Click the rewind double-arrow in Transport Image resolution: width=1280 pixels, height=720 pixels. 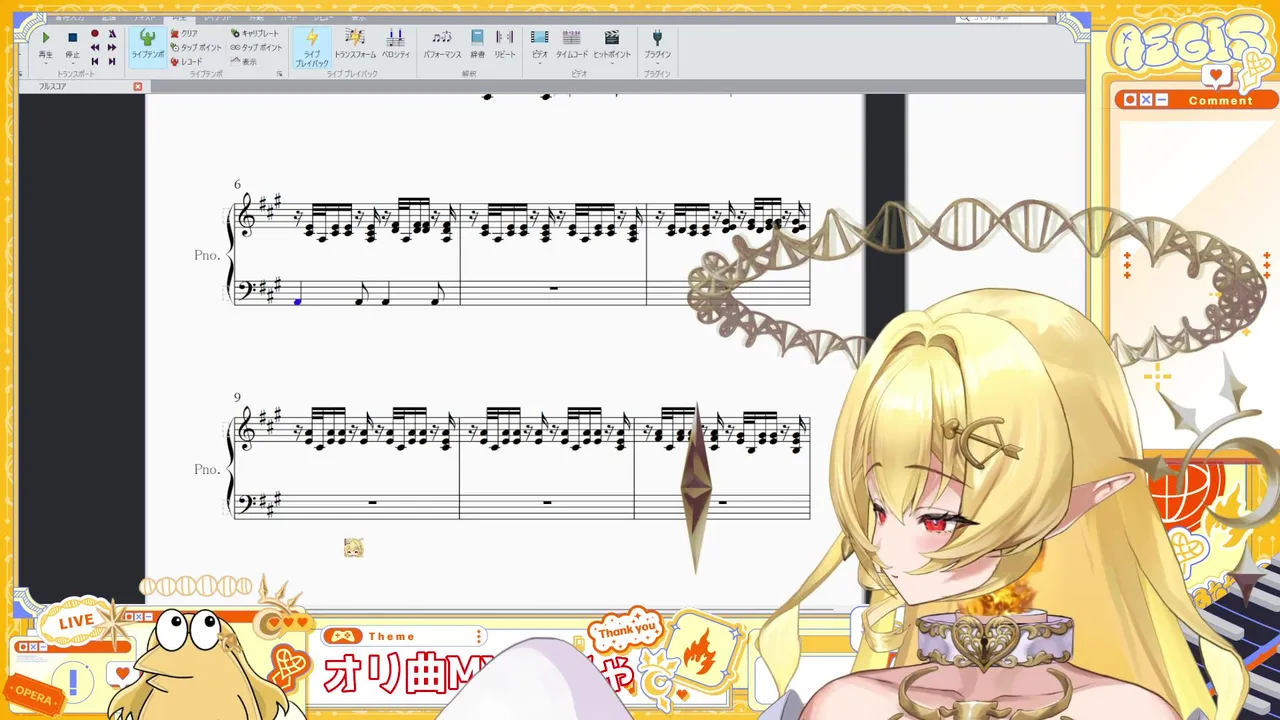[95, 47]
